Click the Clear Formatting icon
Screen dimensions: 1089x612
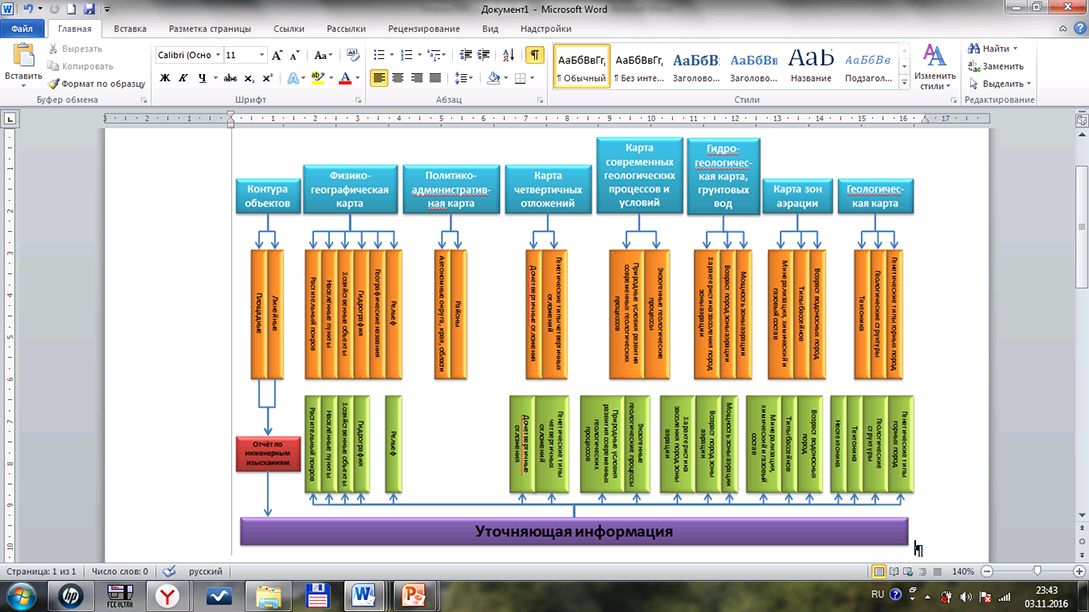pyautogui.click(x=351, y=55)
